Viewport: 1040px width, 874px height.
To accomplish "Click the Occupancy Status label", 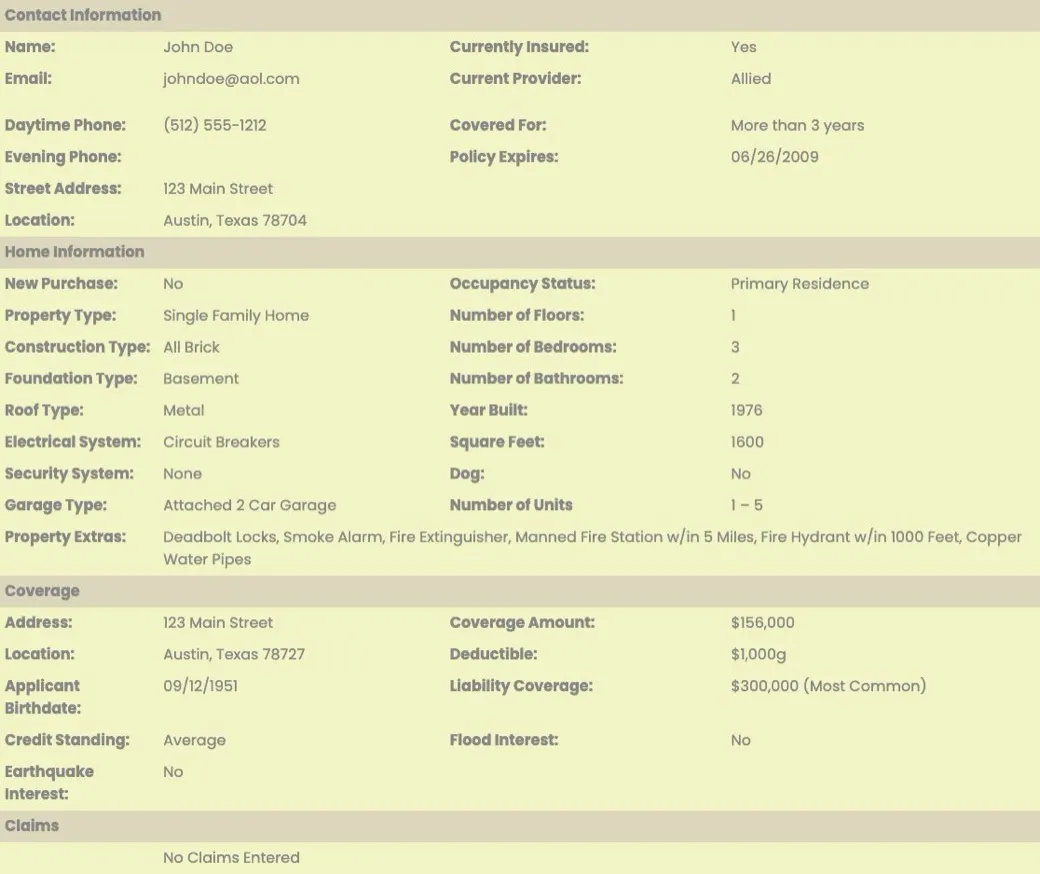I will coord(522,284).
